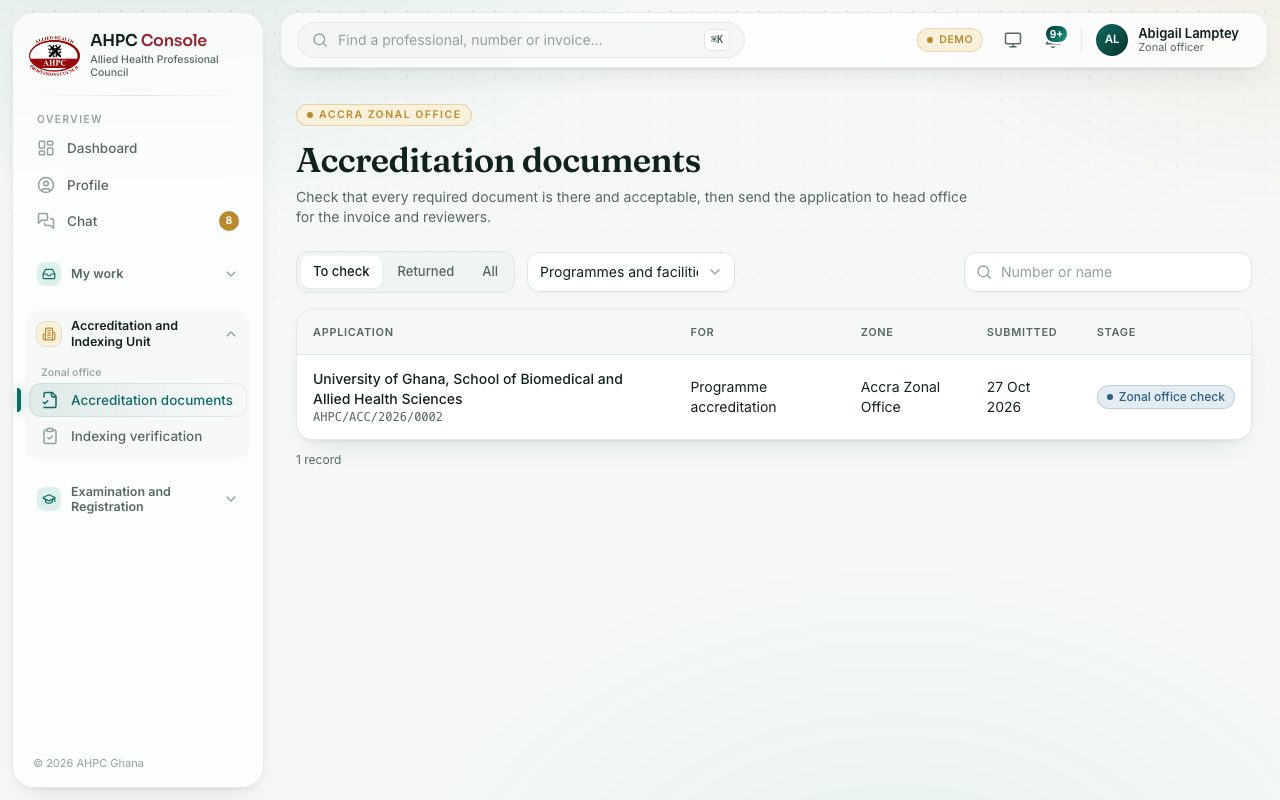The height and width of the screenshot is (800, 1280).
Task: Click the Accreditation and Indexing Unit icon
Action: pyautogui.click(x=49, y=334)
